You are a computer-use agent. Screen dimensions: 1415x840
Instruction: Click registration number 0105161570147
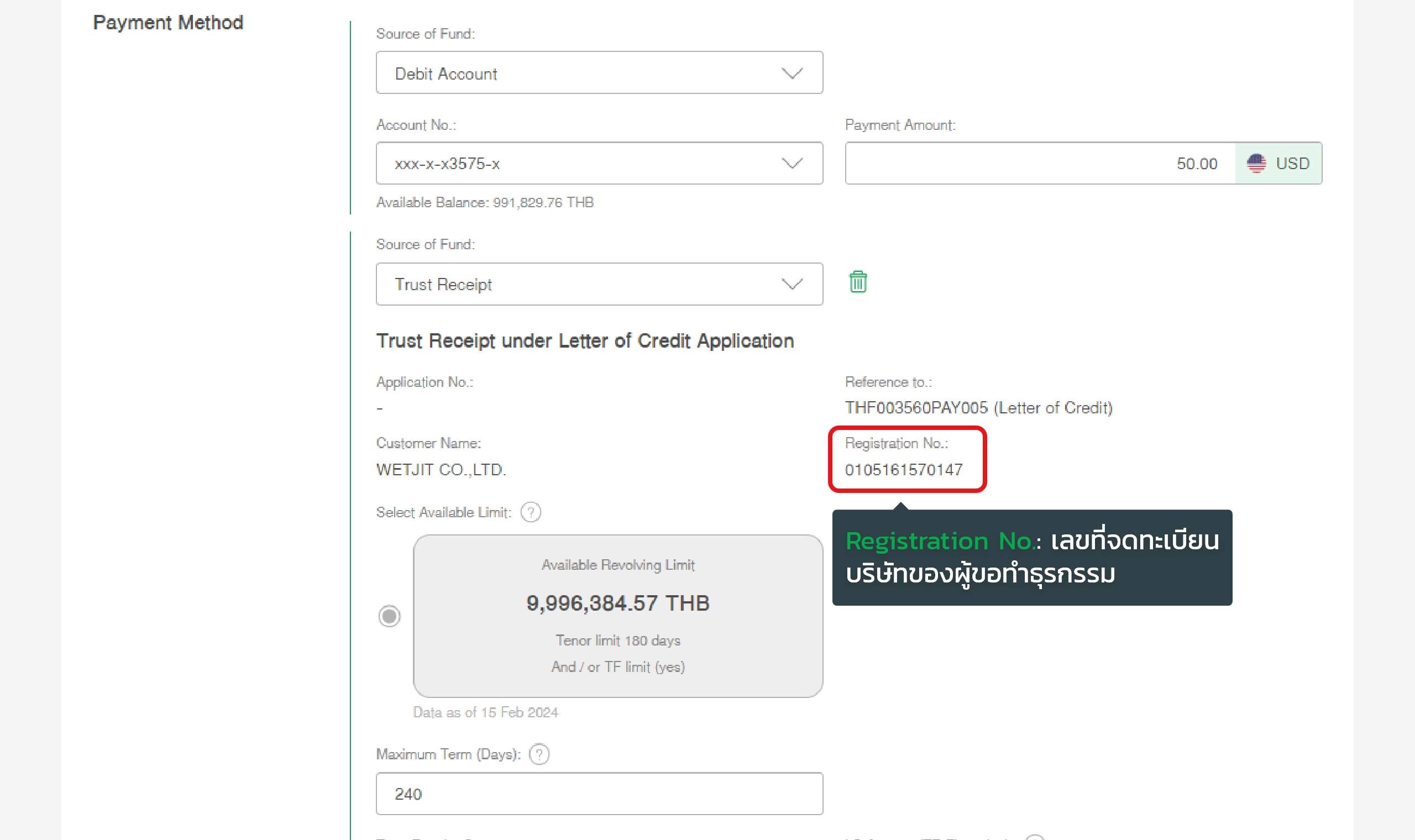pyautogui.click(x=903, y=470)
